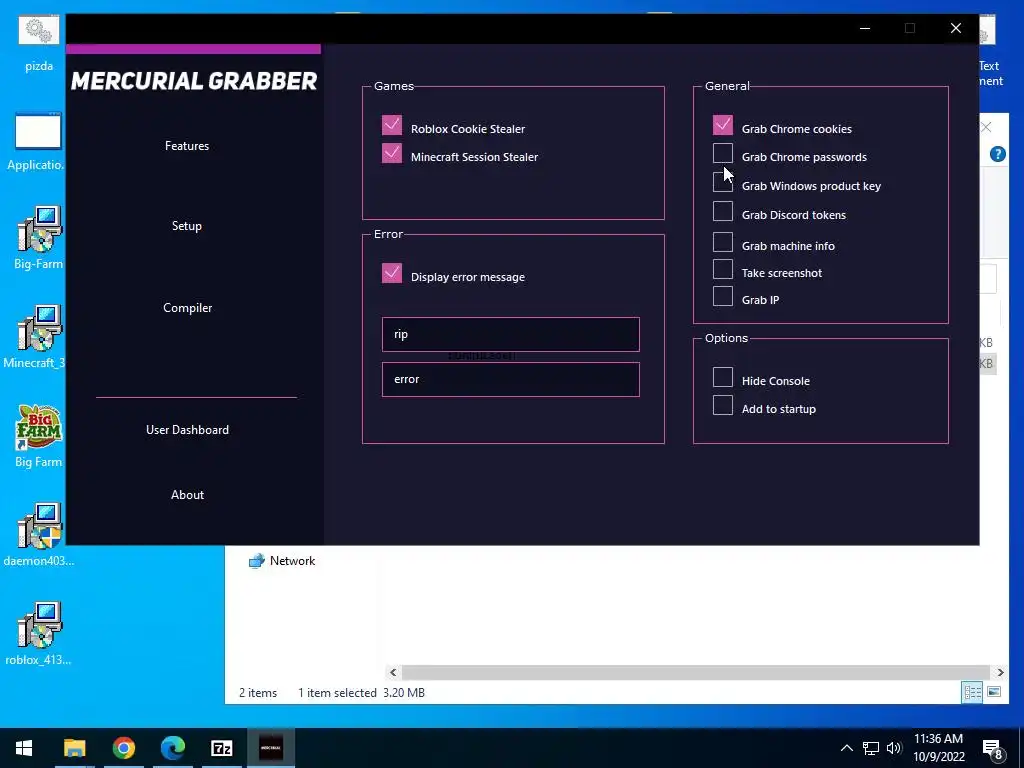Open the Compiler section in sidebar
Screen dimensions: 1024x768
(187, 308)
